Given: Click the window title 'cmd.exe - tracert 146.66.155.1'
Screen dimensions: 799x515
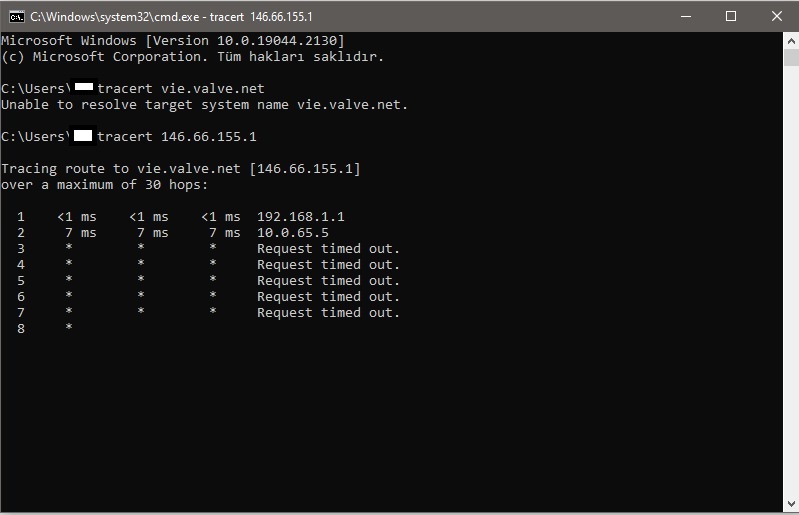Looking at the screenshot, I should pos(171,17).
